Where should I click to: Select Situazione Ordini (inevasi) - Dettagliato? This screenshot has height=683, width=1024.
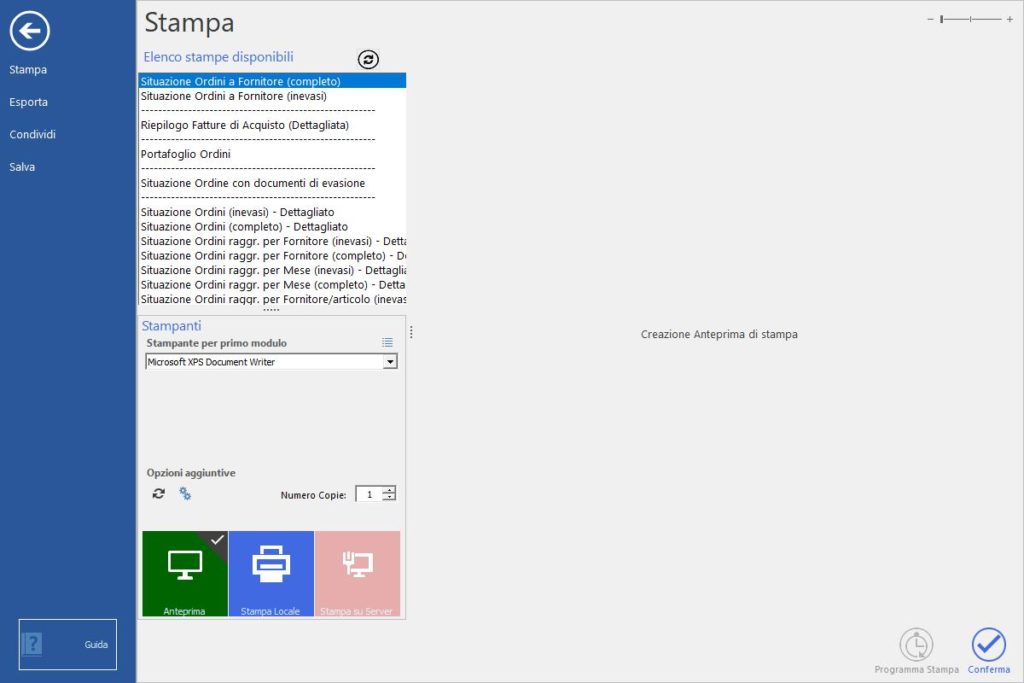coord(272,212)
